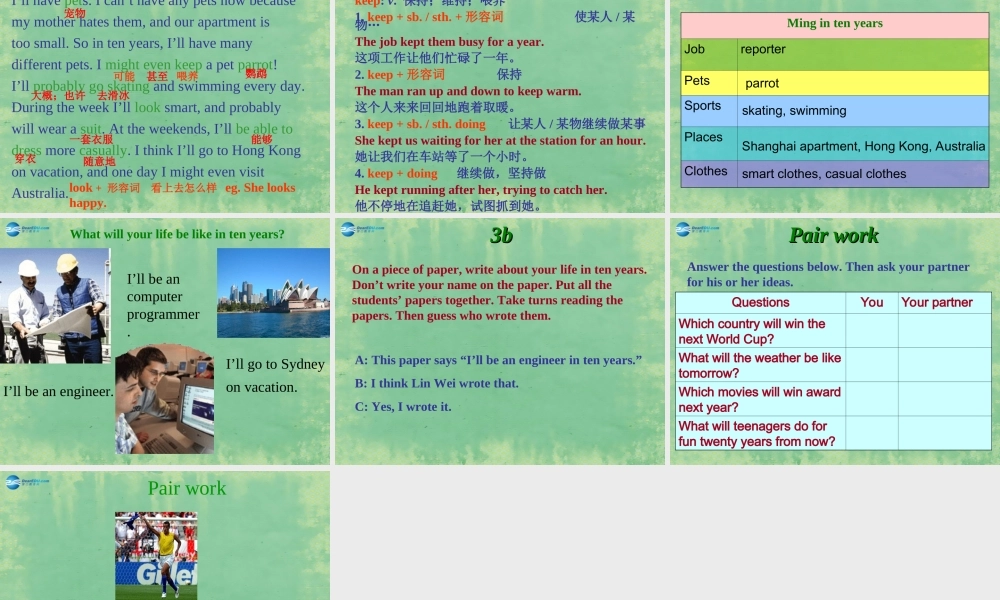Select the "skating, swimming" table cell
The image size is (1000, 600).
[x=863, y=111]
